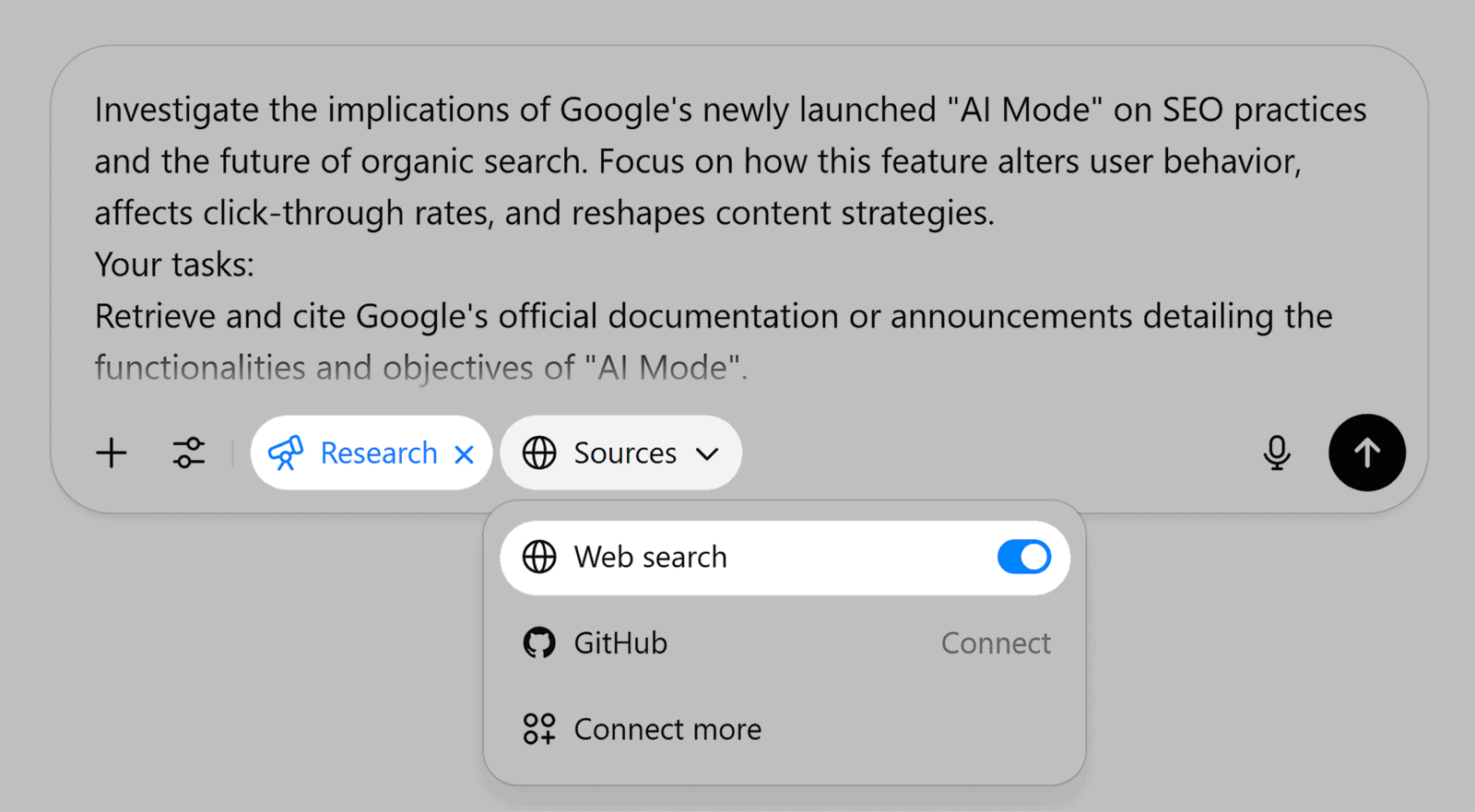Open the tools settings slider icon

pyautogui.click(x=188, y=453)
